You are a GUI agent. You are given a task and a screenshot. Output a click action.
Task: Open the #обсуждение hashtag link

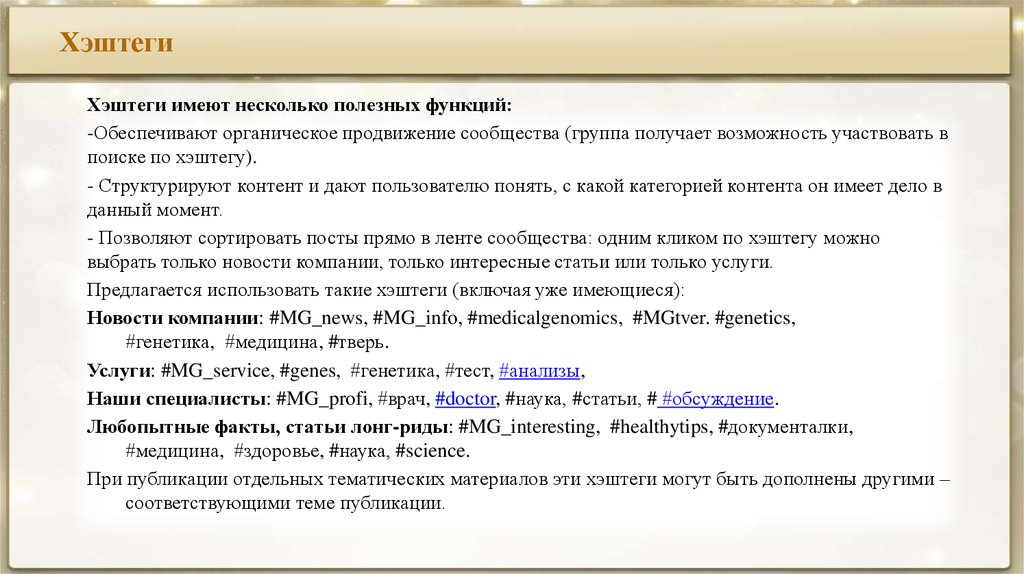pyautogui.click(x=717, y=399)
